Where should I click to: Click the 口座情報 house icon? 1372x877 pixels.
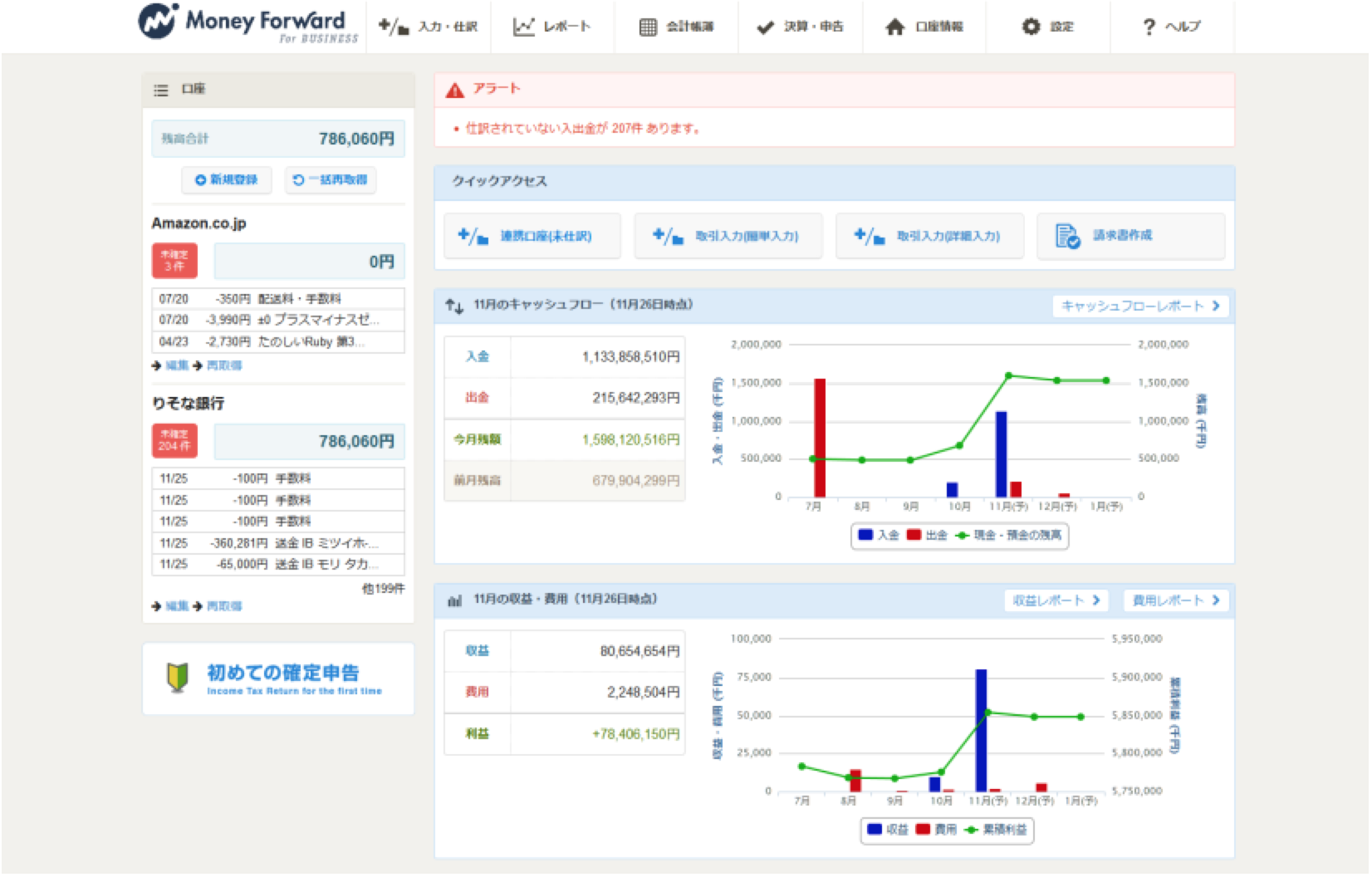(x=894, y=27)
